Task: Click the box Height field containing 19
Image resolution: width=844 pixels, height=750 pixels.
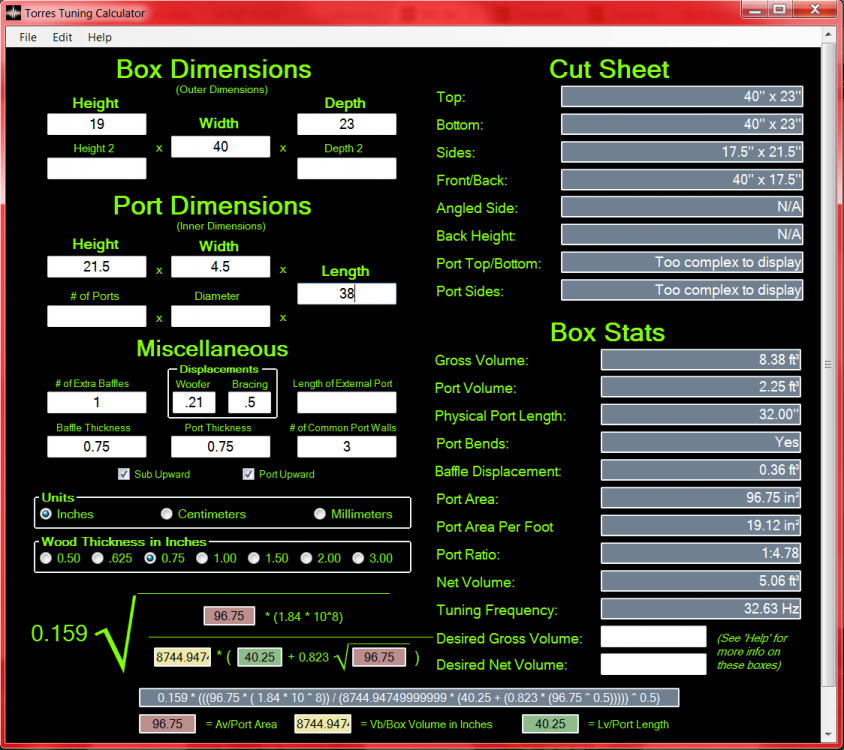Action: point(97,124)
